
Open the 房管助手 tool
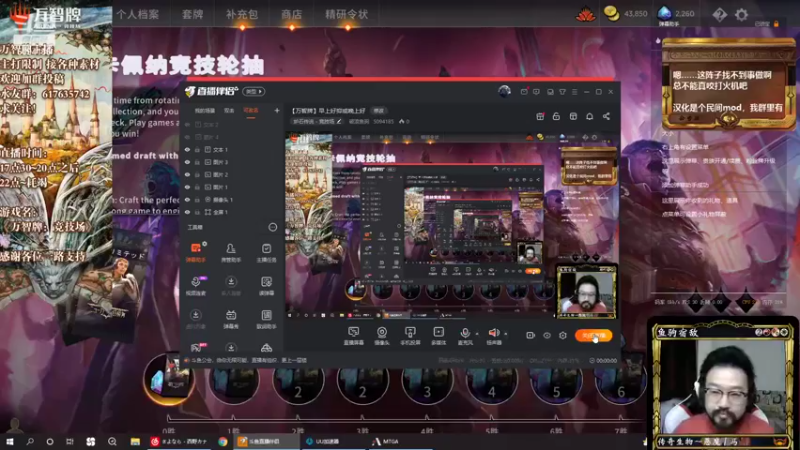(231, 252)
